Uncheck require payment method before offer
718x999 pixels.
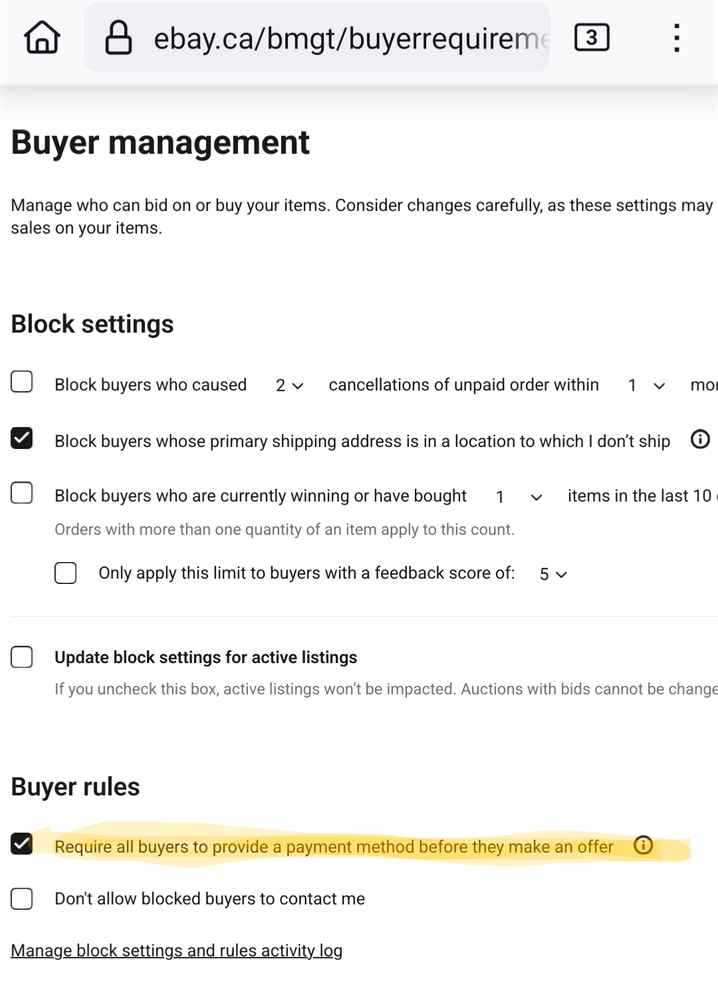point(22,844)
